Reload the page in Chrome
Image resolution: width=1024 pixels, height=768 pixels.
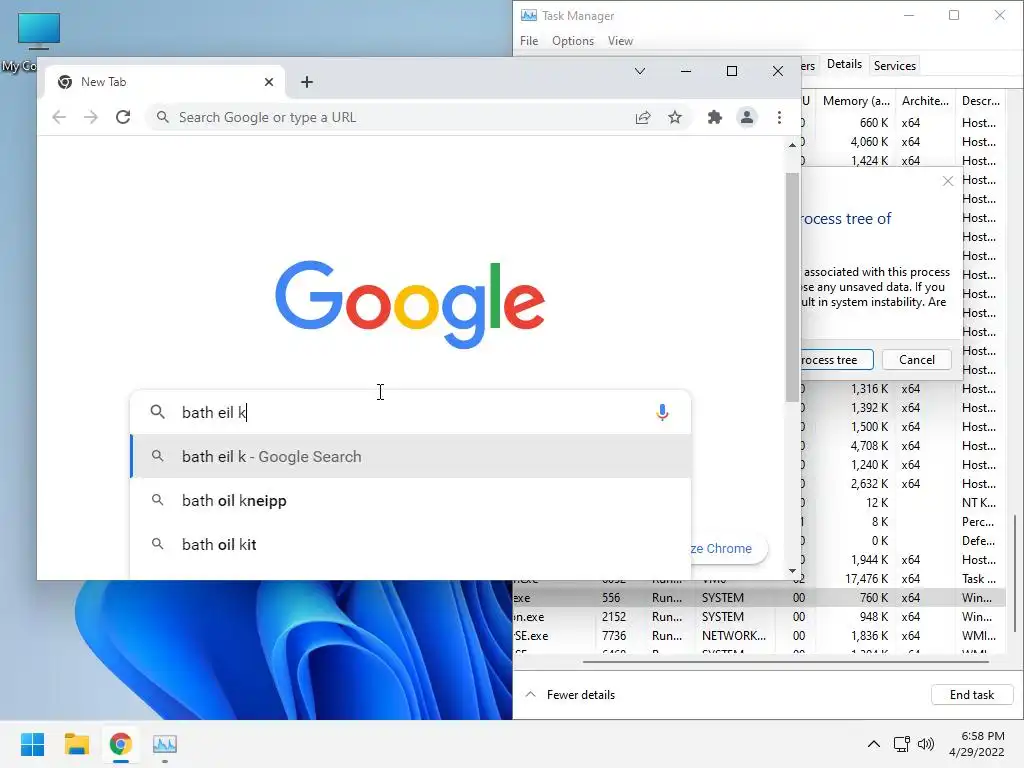[x=123, y=118]
